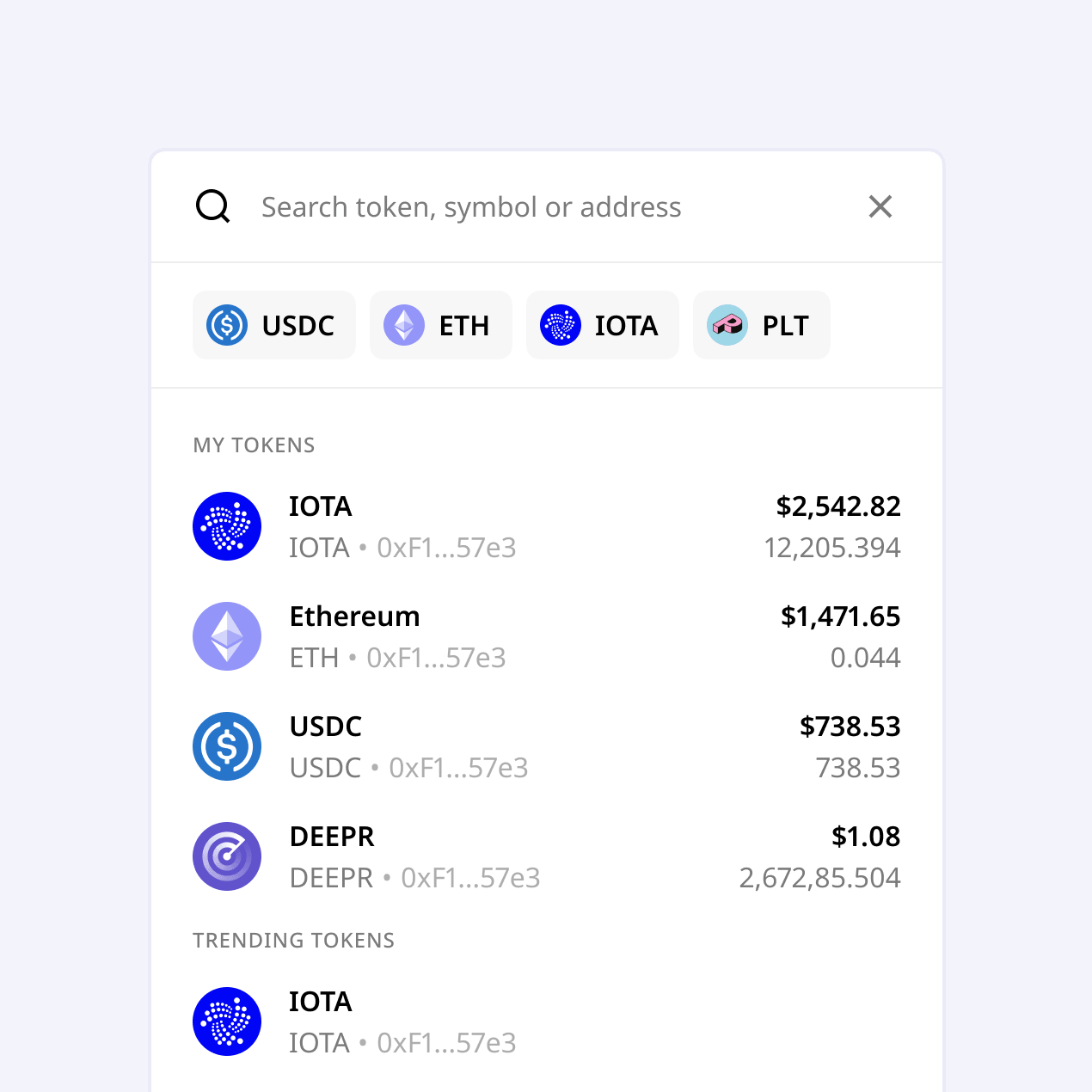Click the USDC balance of $738.53

(850, 727)
